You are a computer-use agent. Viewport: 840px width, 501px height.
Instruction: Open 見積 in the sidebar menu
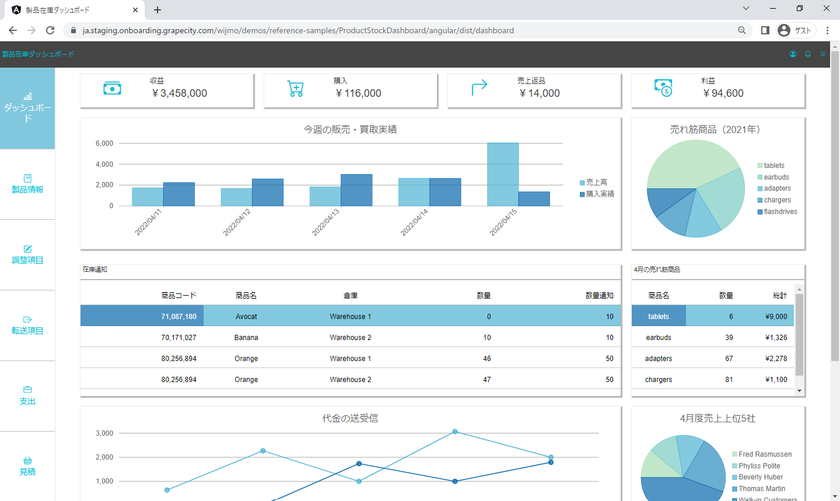(x=27, y=466)
